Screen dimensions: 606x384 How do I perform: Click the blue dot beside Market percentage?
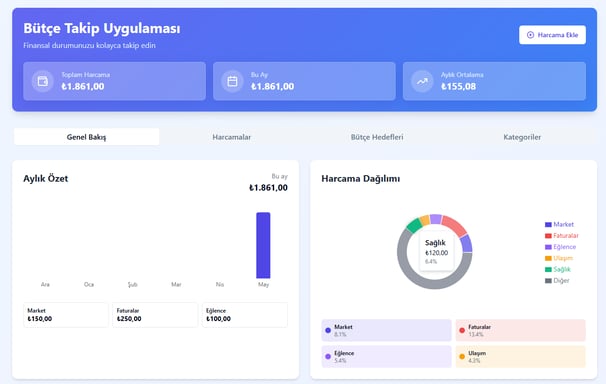[328, 330]
